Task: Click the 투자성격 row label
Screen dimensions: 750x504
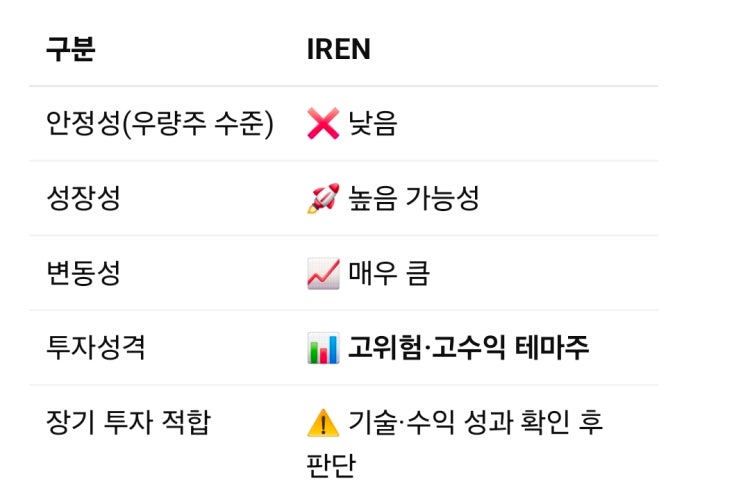Action: coord(95,348)
